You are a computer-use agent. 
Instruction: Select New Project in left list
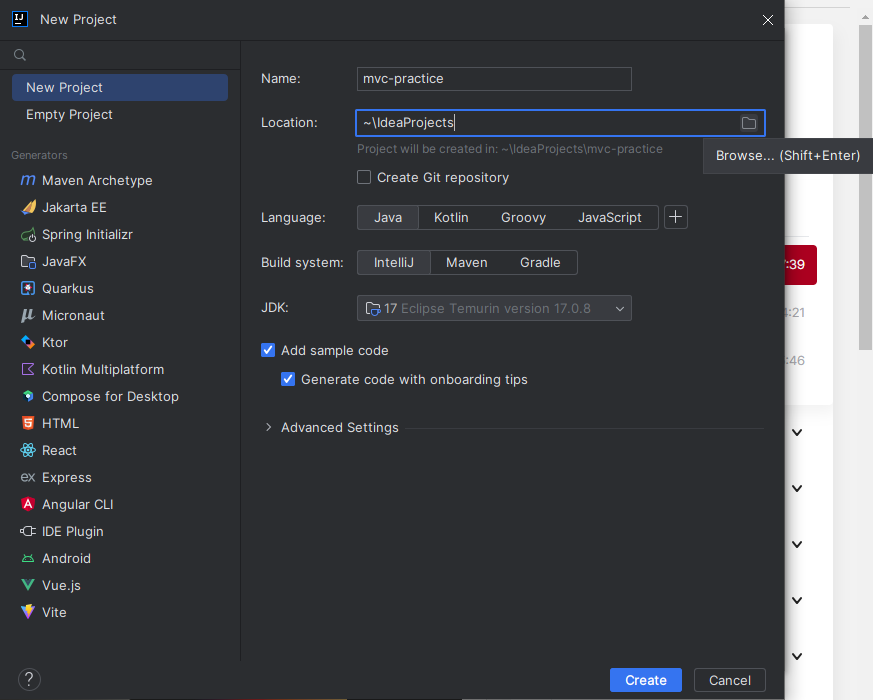(x=120, y=87)
